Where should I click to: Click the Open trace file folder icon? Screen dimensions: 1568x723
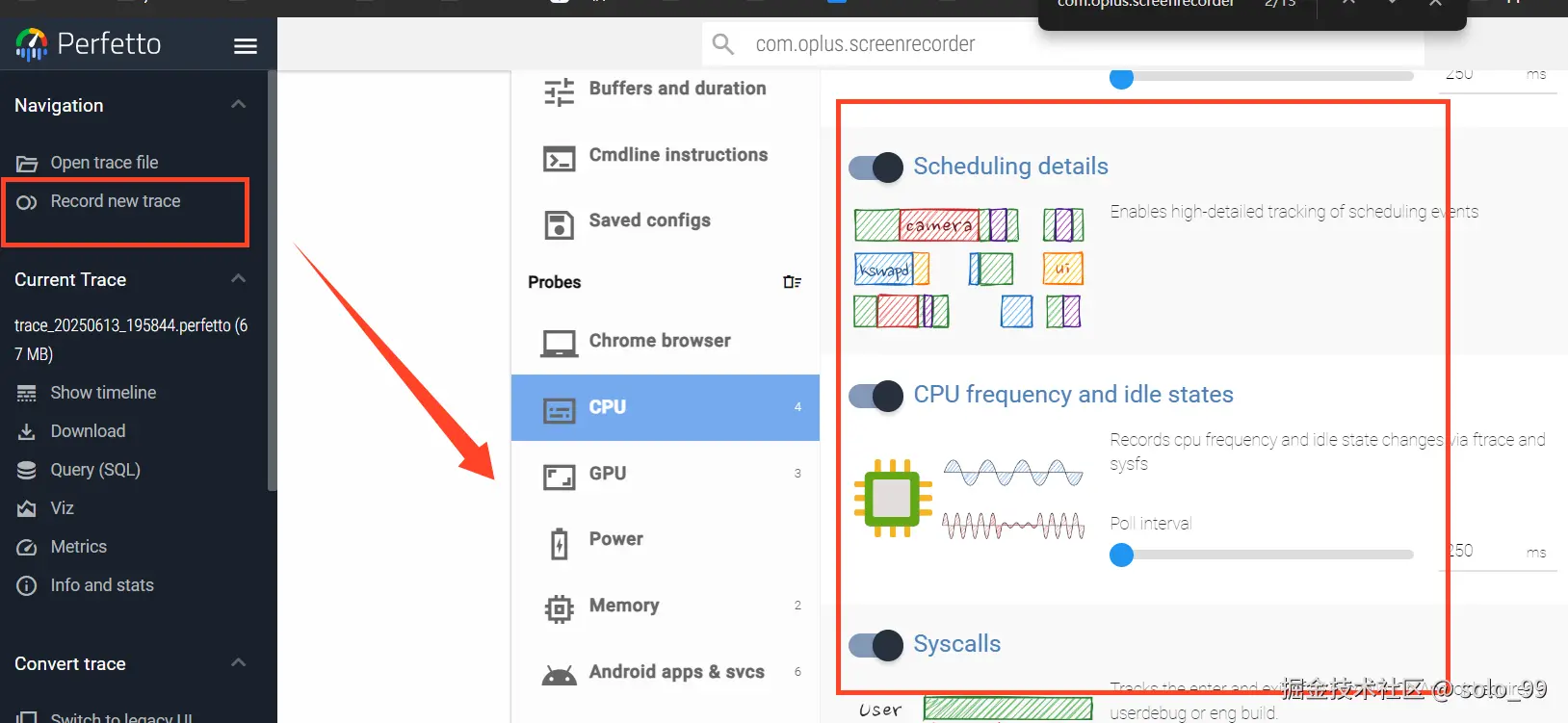[27, 164]
